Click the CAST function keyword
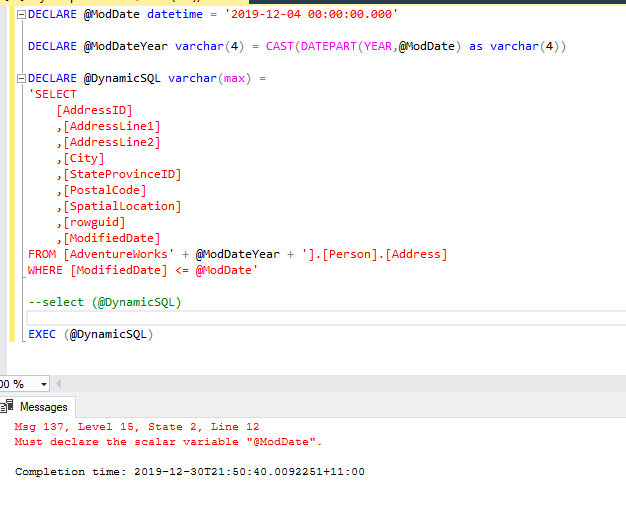 coord(279,46)
